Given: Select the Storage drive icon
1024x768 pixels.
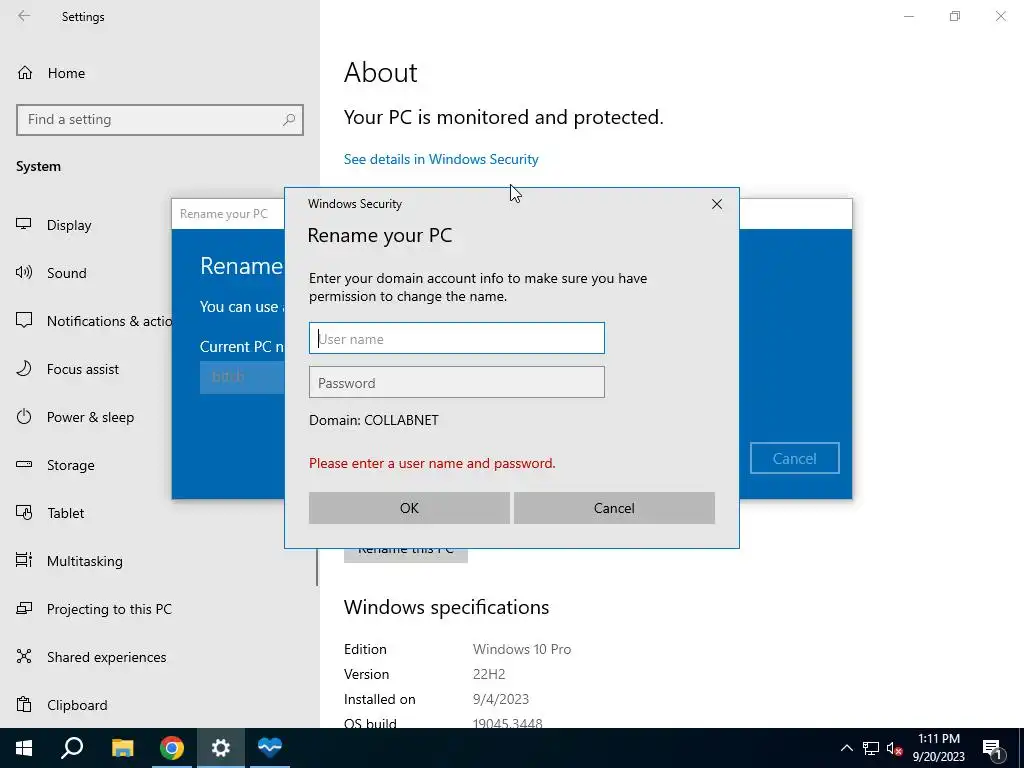Looking at the screenshot, I should [24, 465].
